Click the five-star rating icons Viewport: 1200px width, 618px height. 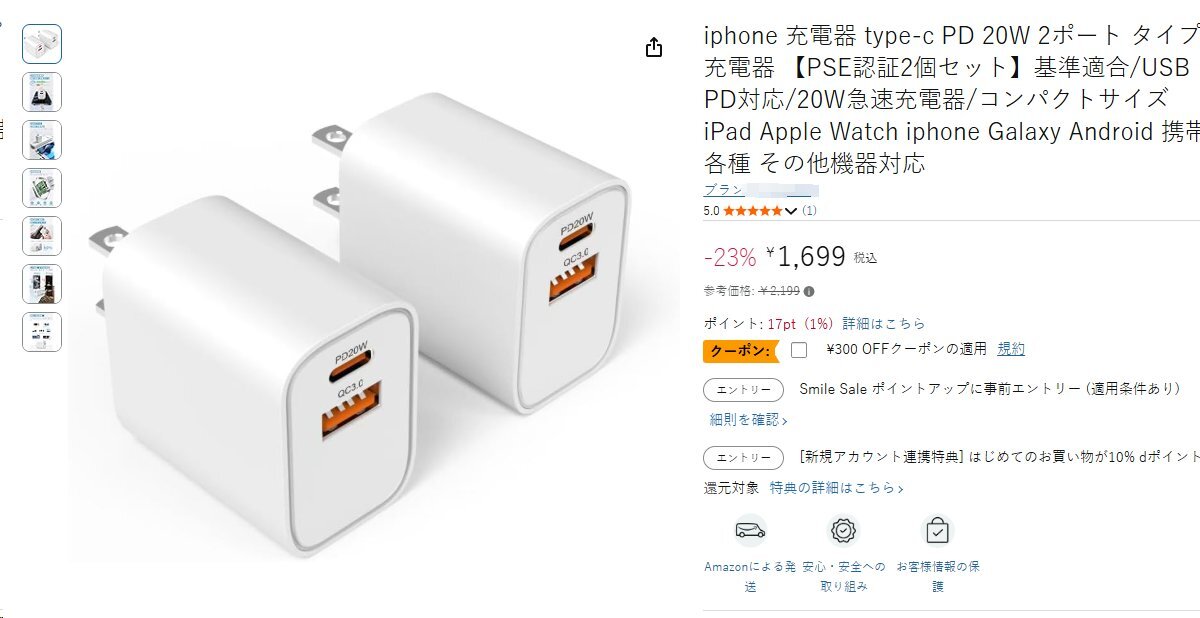pyautogui.click(x=754, y=211)
